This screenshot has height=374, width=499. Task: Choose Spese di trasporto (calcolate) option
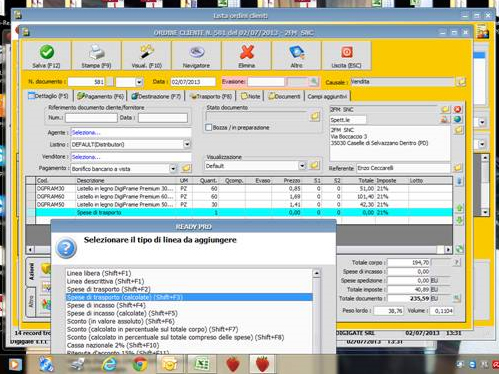pyautogui.click(x=189, y=297)
